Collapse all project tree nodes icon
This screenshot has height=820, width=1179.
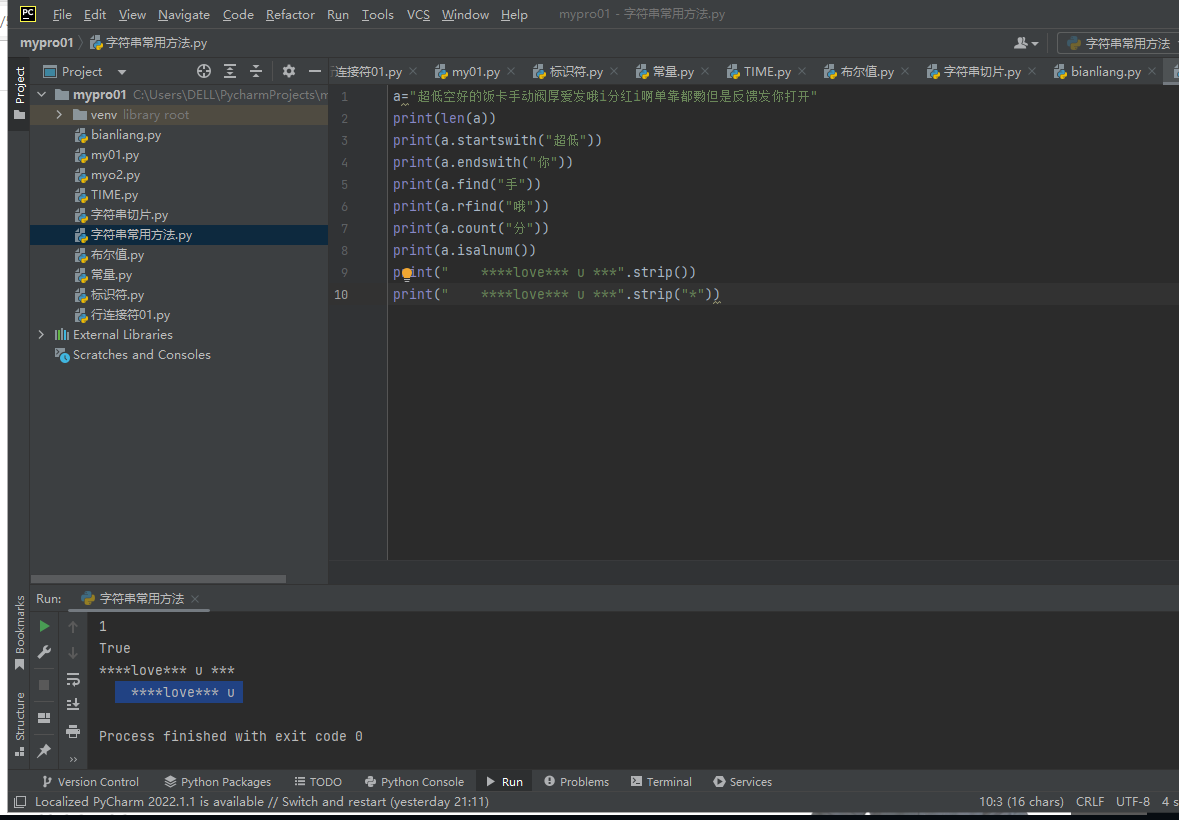pos(256,71)
